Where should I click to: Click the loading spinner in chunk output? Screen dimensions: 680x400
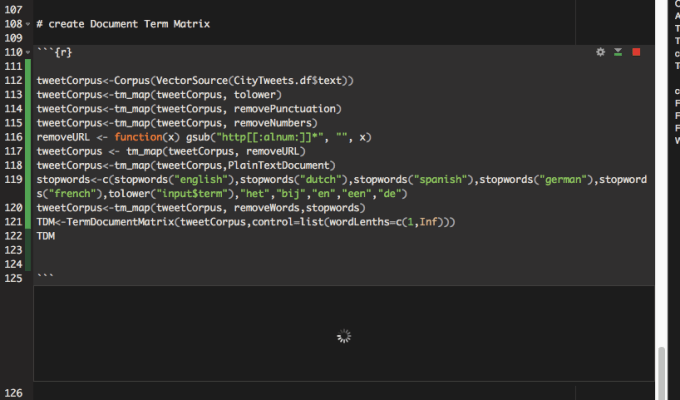[x=344, y=336]
